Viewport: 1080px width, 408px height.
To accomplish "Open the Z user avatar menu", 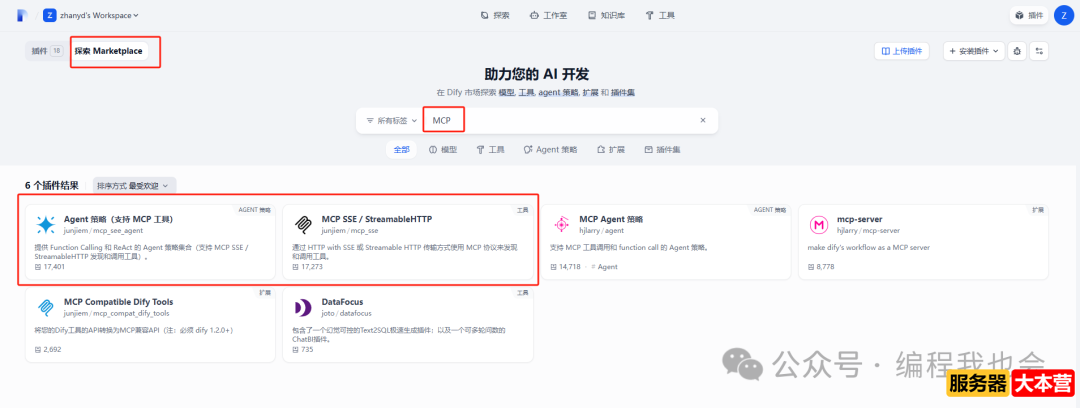I will coord(1064,15).
